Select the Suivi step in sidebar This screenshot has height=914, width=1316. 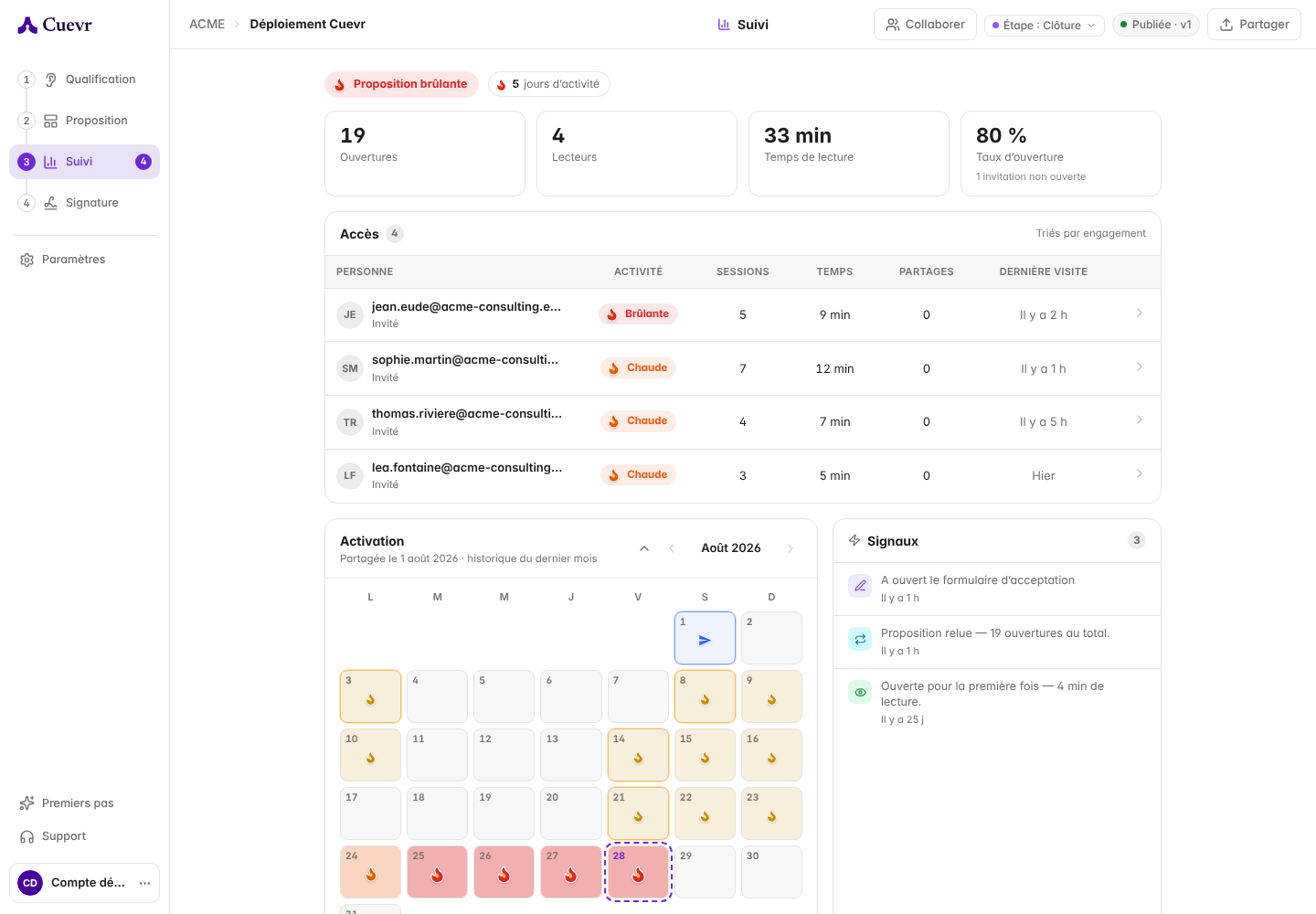point(85,162)
